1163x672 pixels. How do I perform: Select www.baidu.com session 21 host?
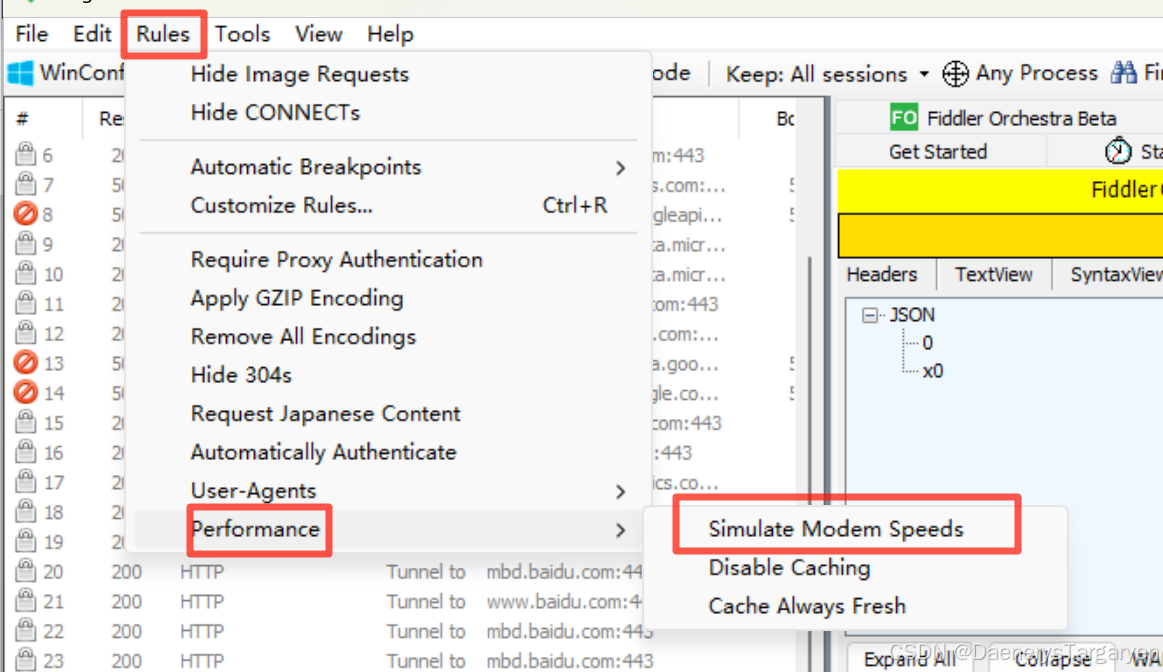pos(564,602)
